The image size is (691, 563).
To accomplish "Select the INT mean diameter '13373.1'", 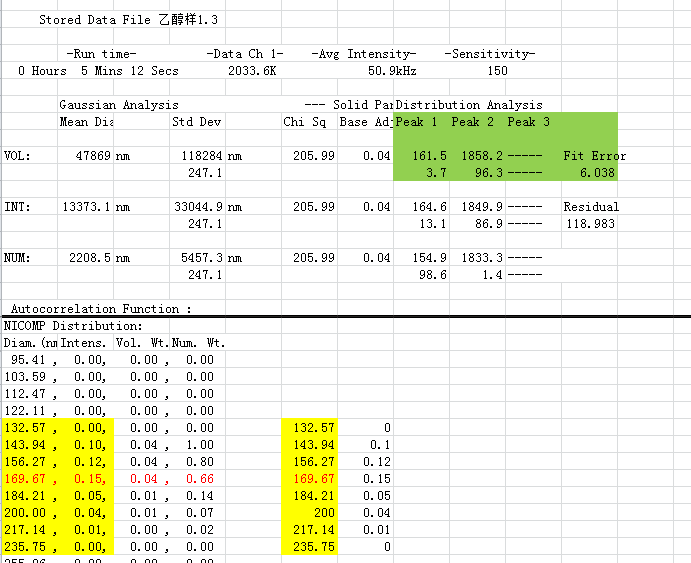I will (86, 207).
